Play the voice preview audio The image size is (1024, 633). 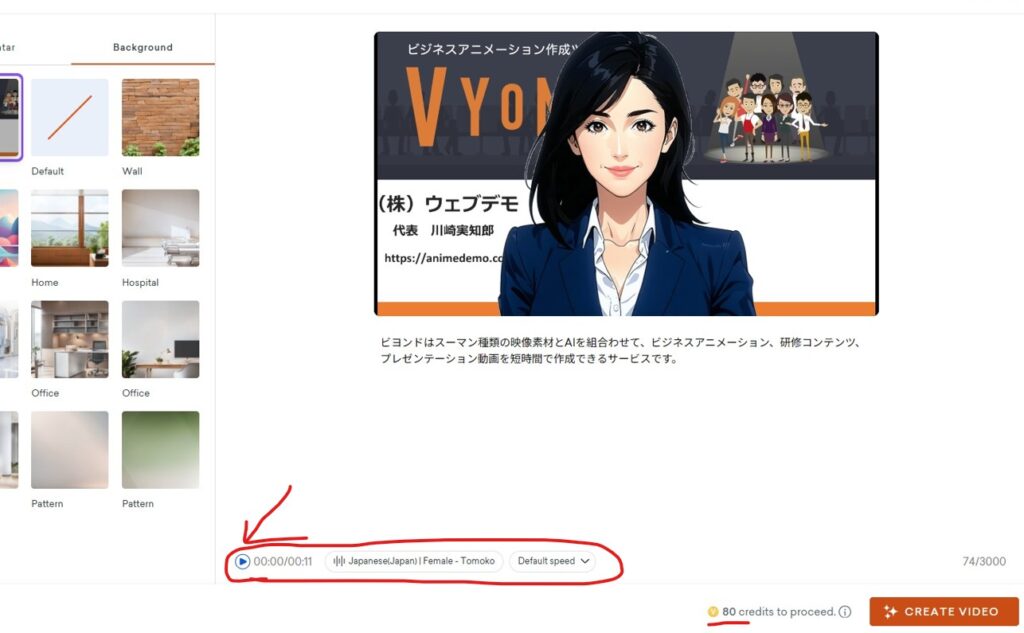click(x=242, y=561)
